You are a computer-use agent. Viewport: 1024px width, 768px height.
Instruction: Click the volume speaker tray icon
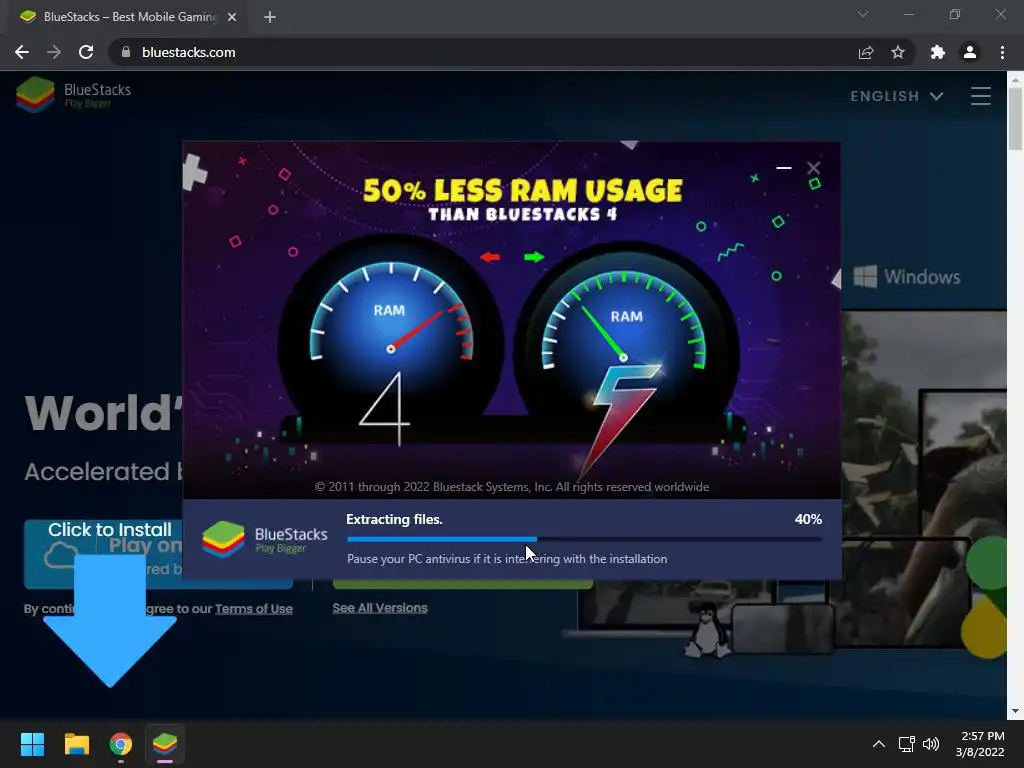(x=931, y=744)
